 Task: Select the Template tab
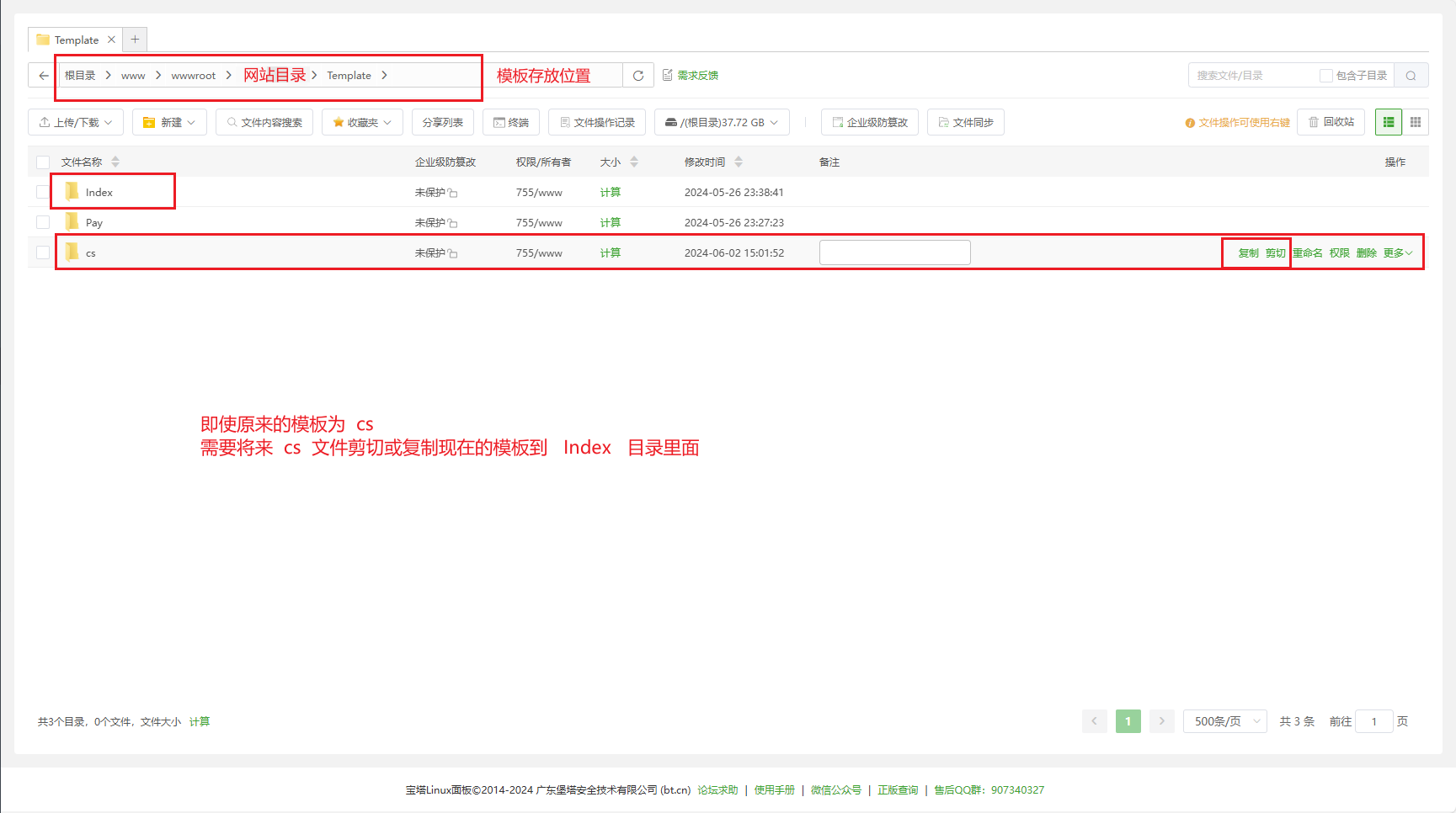76,40
